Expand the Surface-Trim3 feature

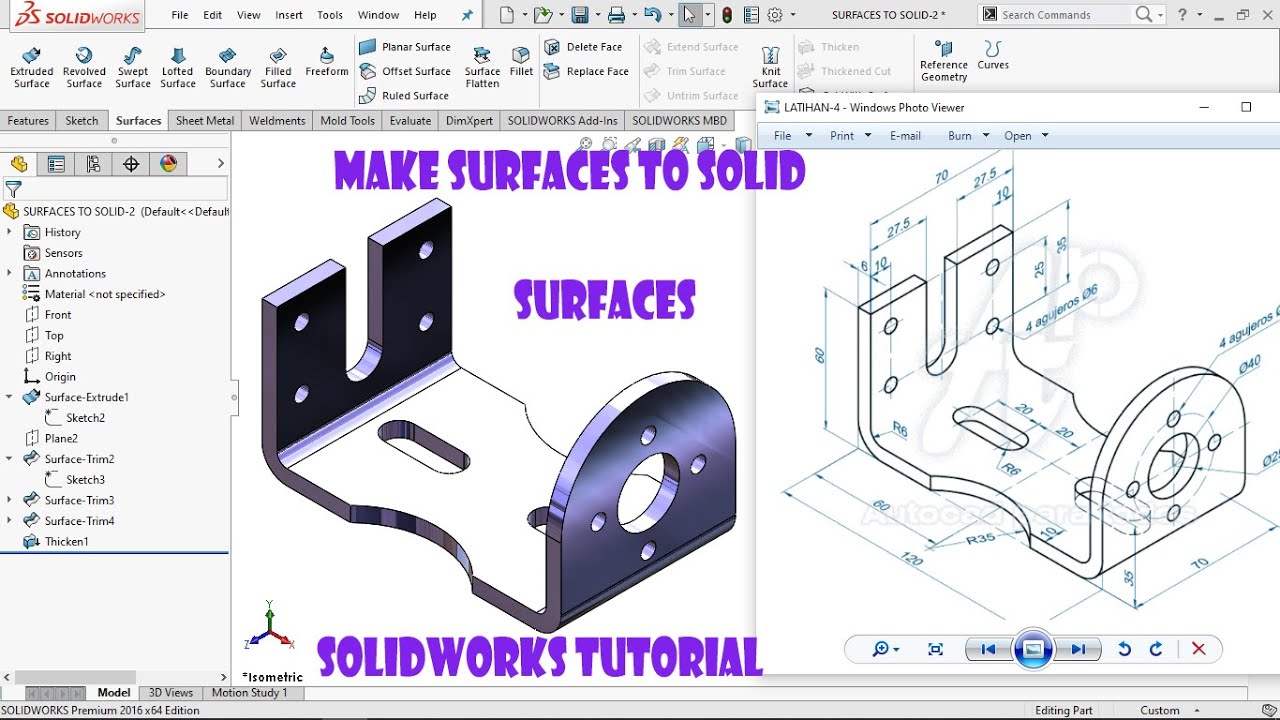(9, 500)
